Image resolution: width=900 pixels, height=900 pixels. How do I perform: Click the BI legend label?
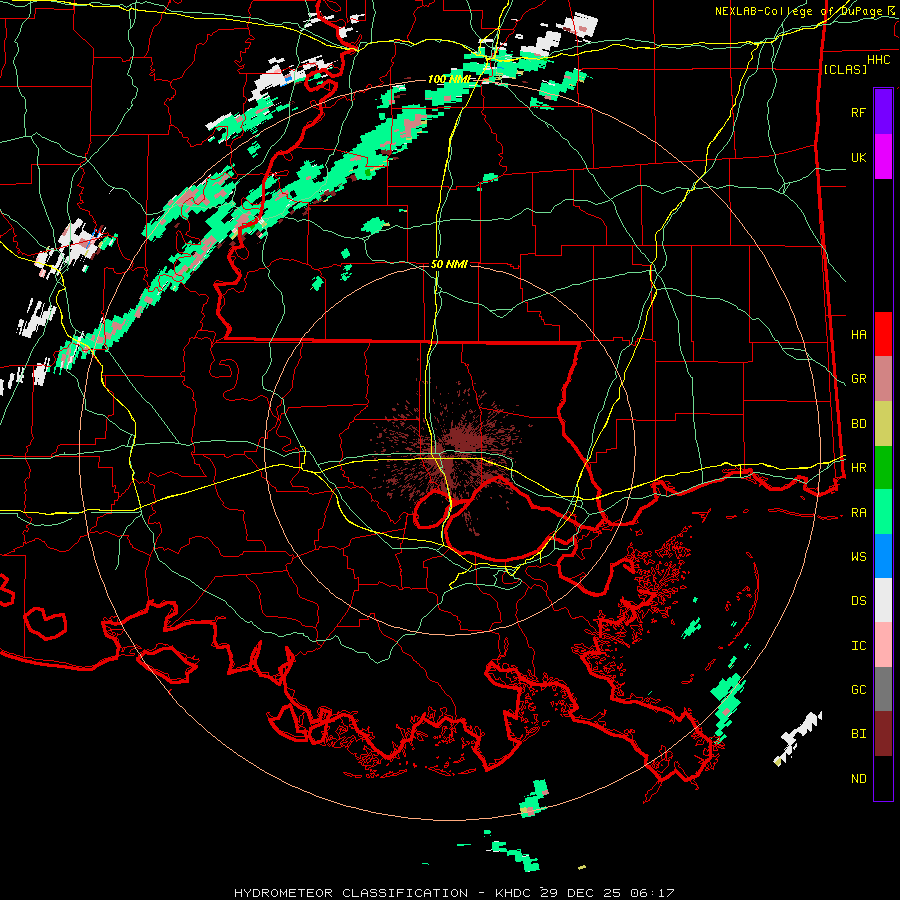click(x=858, y=734)
